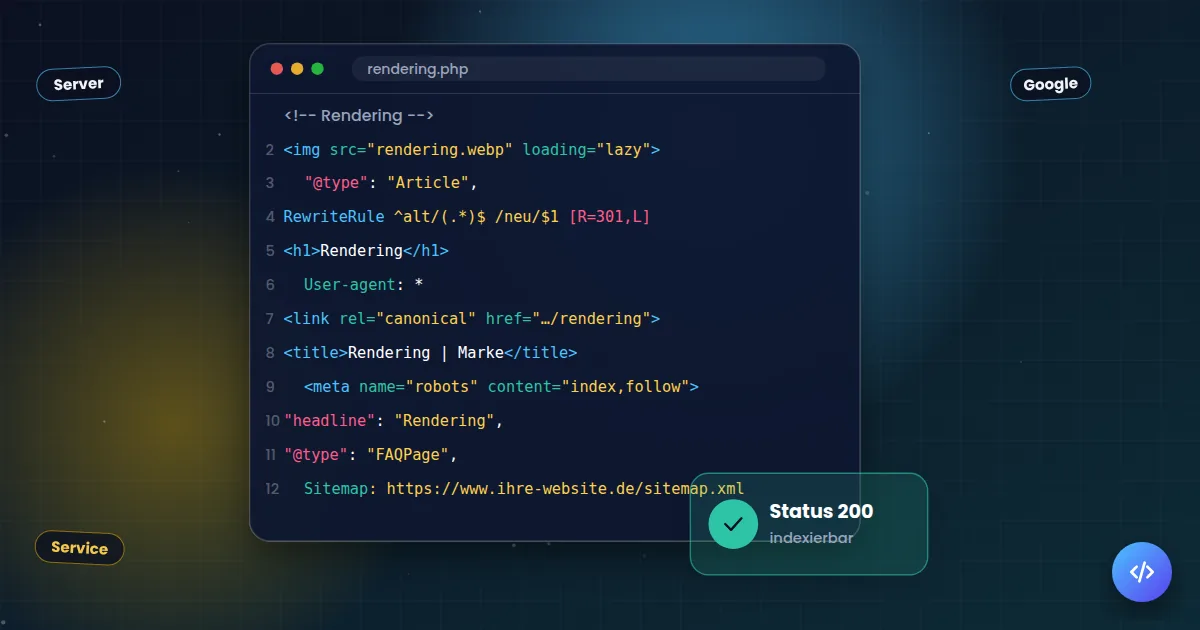Click the "Status 200" heading
The image size is (1200, 630).
point(821,511)
